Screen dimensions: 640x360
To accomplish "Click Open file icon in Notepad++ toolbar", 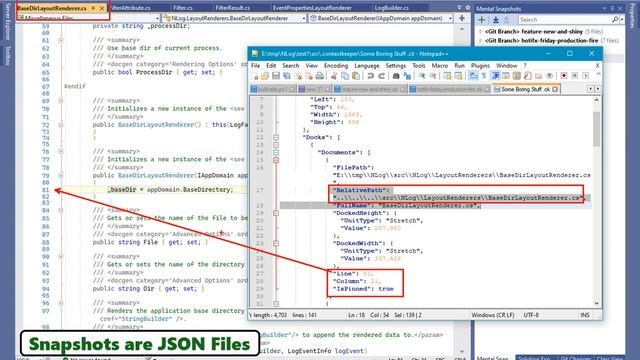I will pos(265,76).
